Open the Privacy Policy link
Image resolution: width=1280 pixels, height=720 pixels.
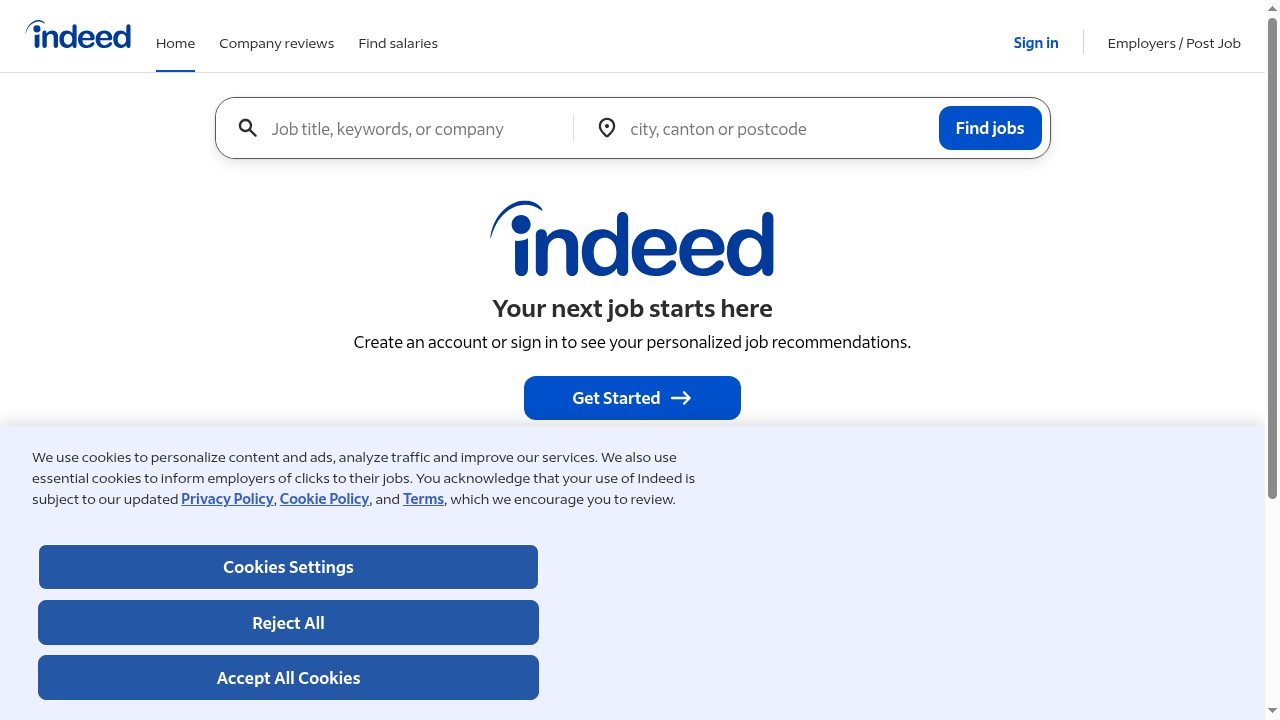[x=227, y=498]
